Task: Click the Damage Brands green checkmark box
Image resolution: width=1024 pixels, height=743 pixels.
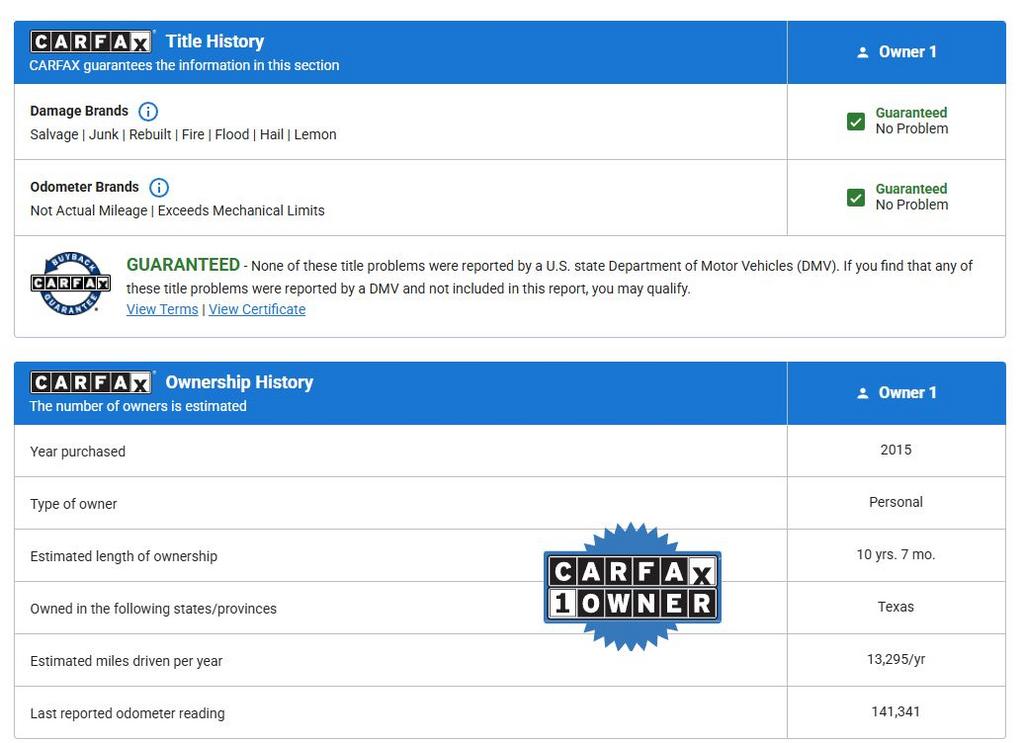Action: 856,121
